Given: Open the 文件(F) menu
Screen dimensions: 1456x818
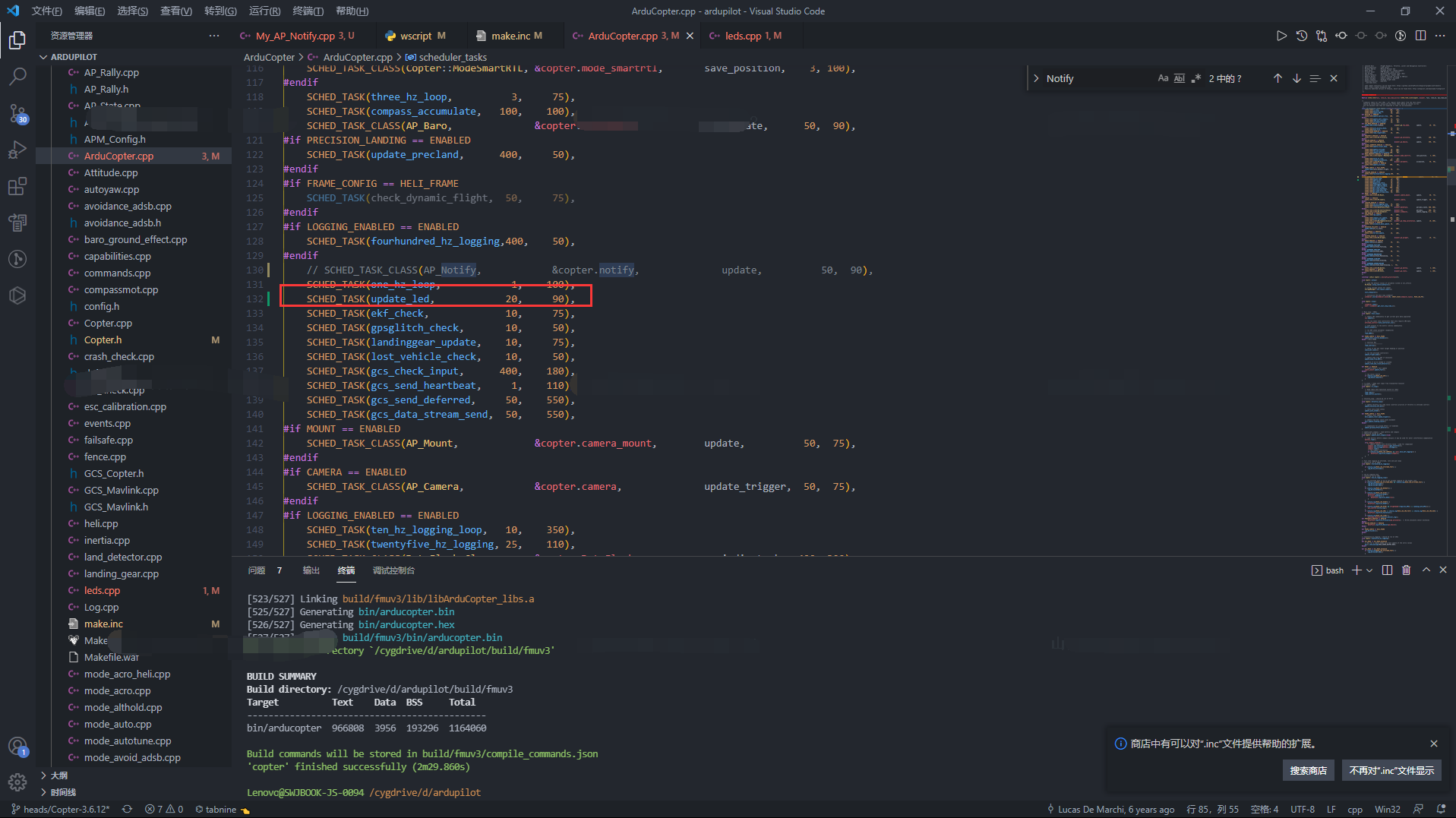Looking at the screenshot, I should [47, 11].
